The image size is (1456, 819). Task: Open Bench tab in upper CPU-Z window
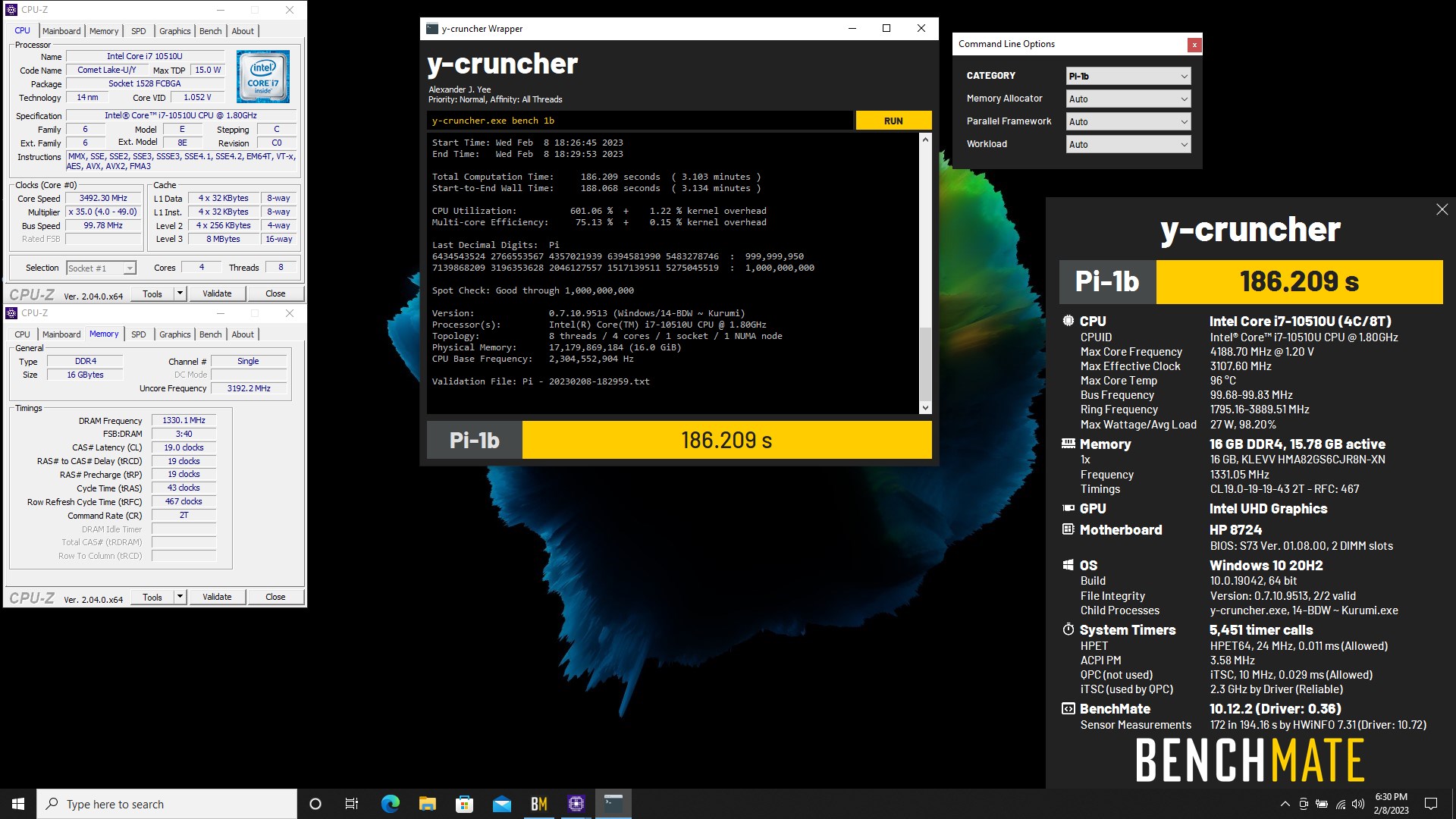[x=210, y=31]
